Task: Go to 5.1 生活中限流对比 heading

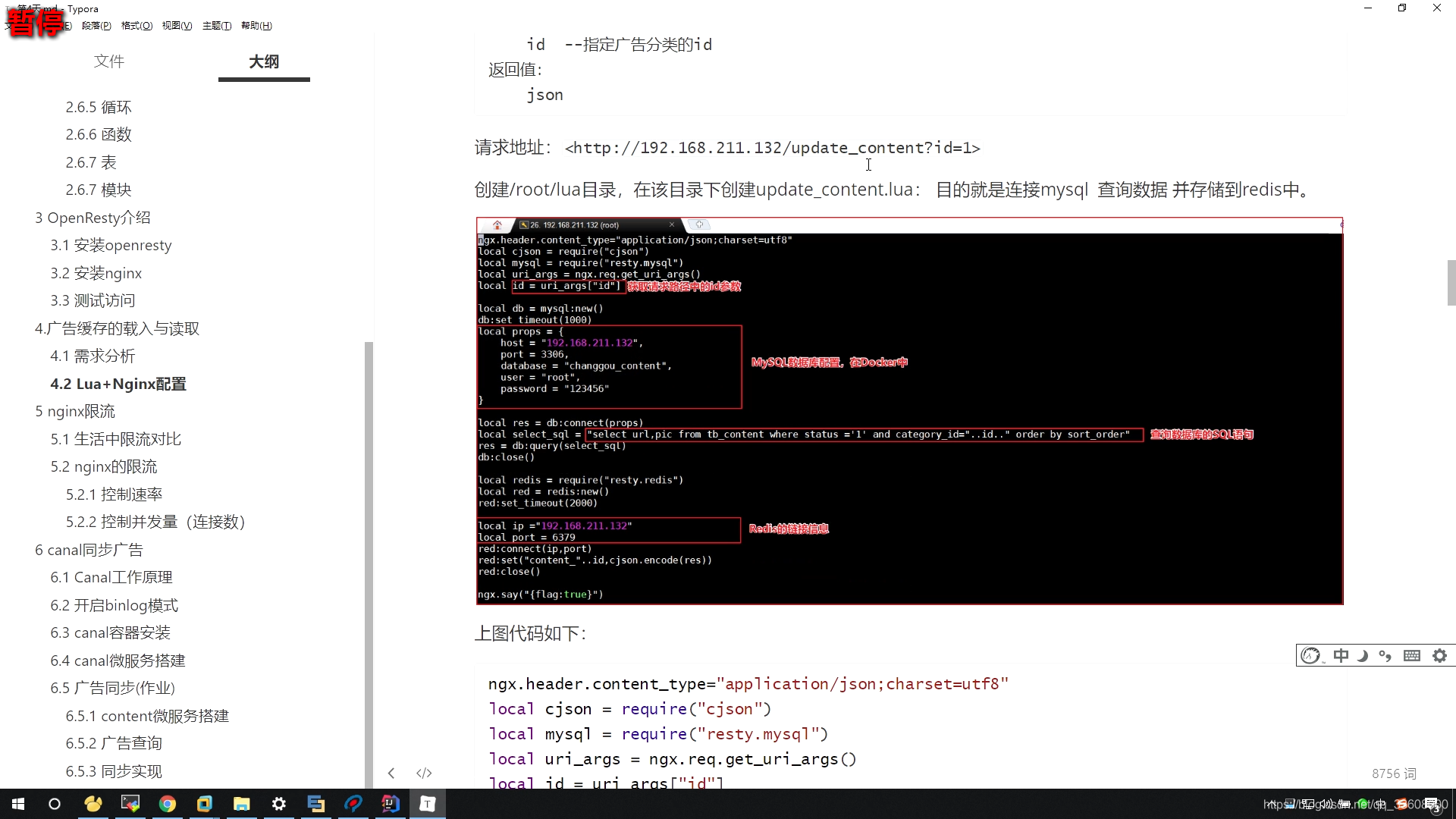Action: (116, 439)
